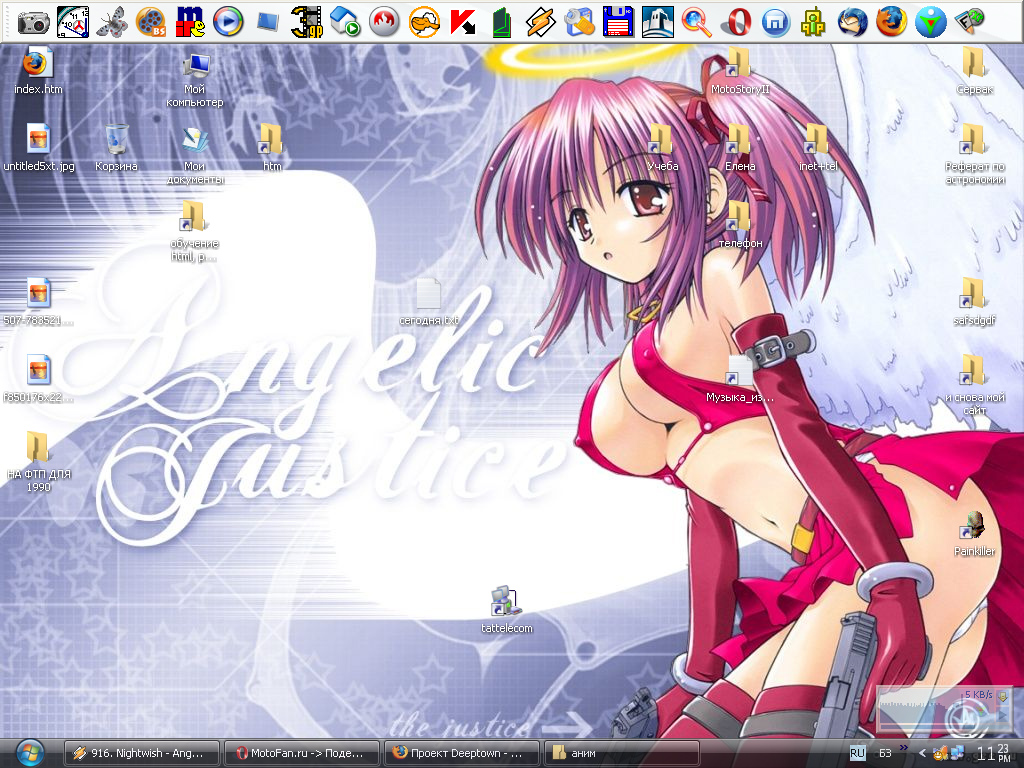This screenshot has width=1024, height=768.
Task: Open the FX pencil icon in the top bar
Action: click(970, 23)
